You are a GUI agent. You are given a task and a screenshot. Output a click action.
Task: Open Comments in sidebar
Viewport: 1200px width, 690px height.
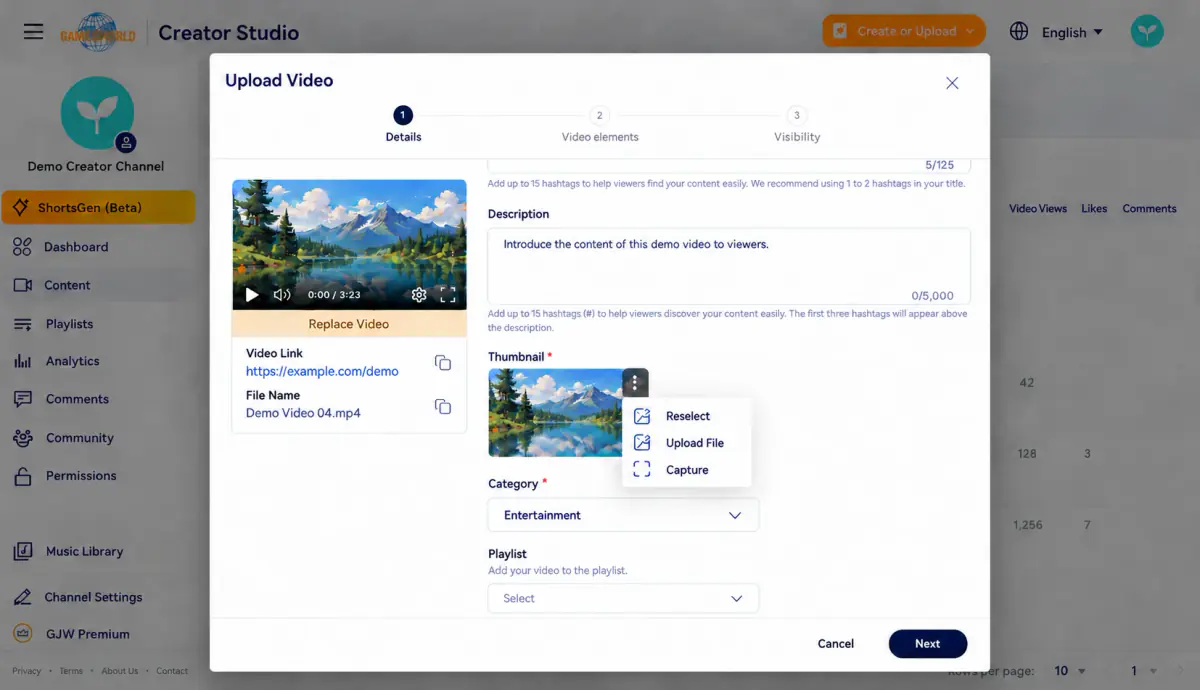pos(77,399)
